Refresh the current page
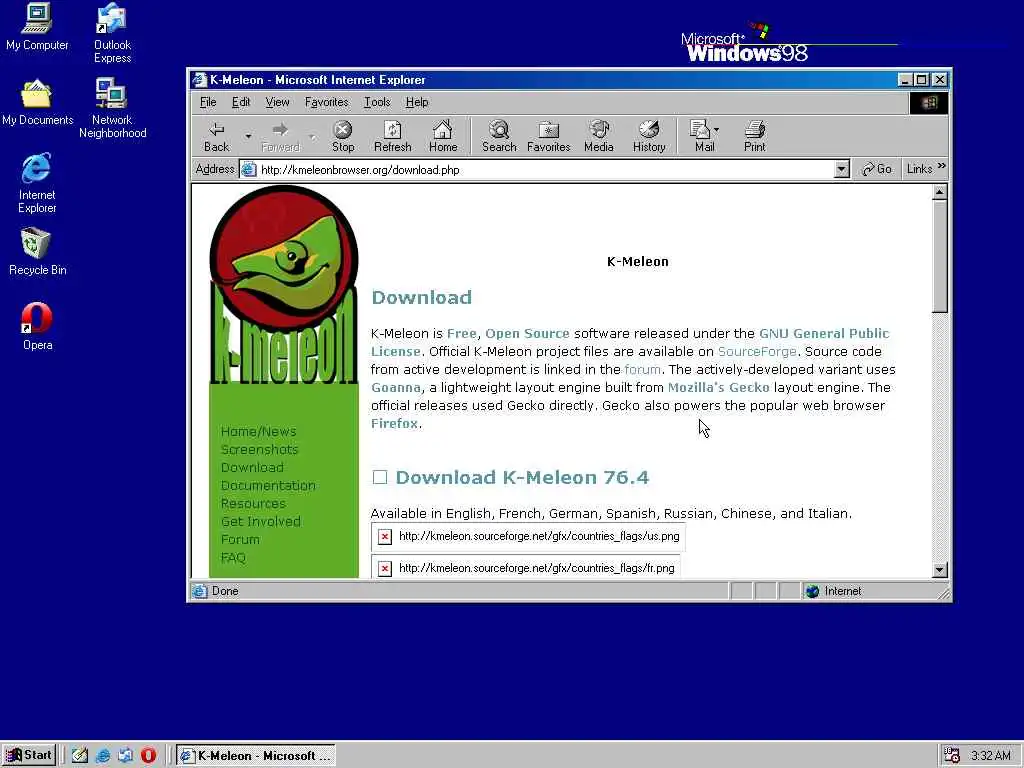The height and width of the screenshot is (768, 1024). coord(392,136)
